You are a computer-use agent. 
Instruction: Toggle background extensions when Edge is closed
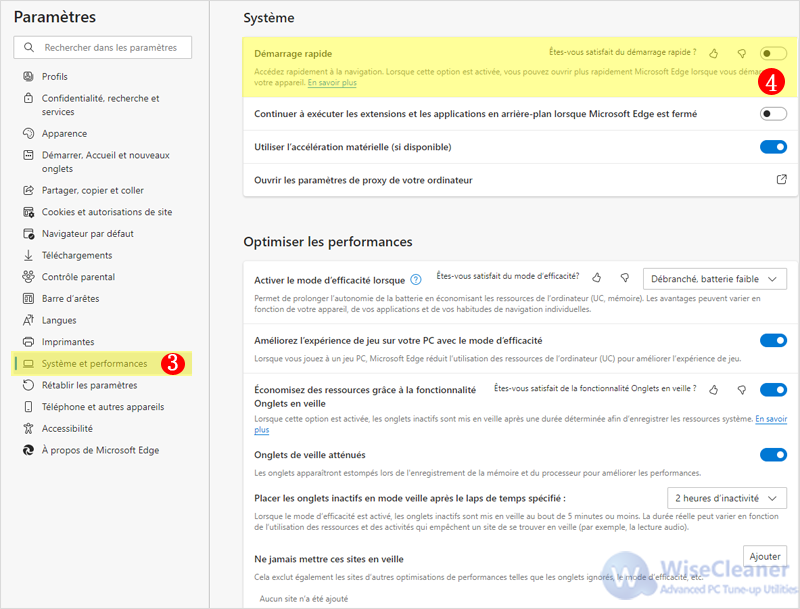(773, 114)
